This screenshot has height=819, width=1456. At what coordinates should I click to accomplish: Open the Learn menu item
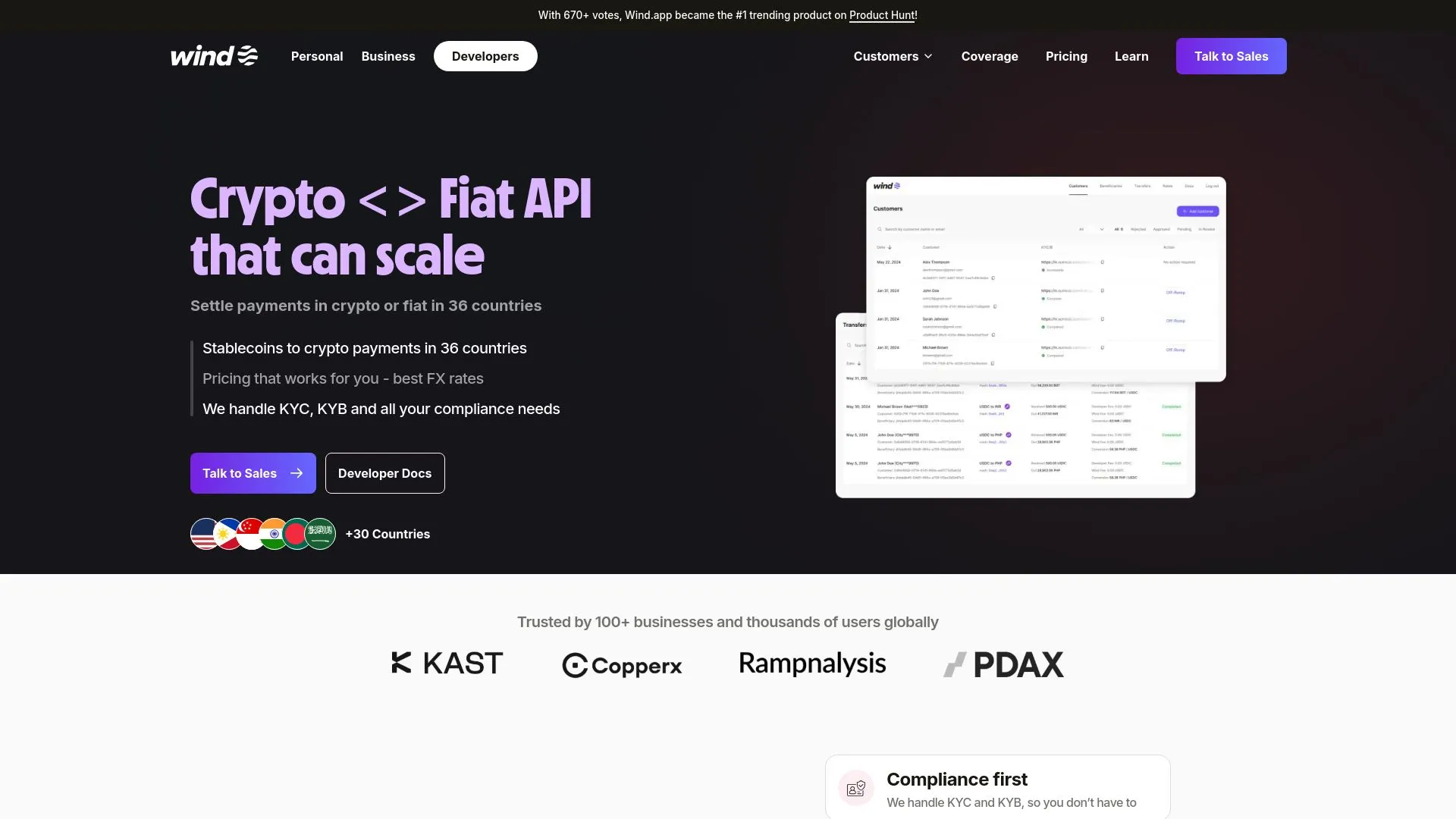pos(1131,56)
